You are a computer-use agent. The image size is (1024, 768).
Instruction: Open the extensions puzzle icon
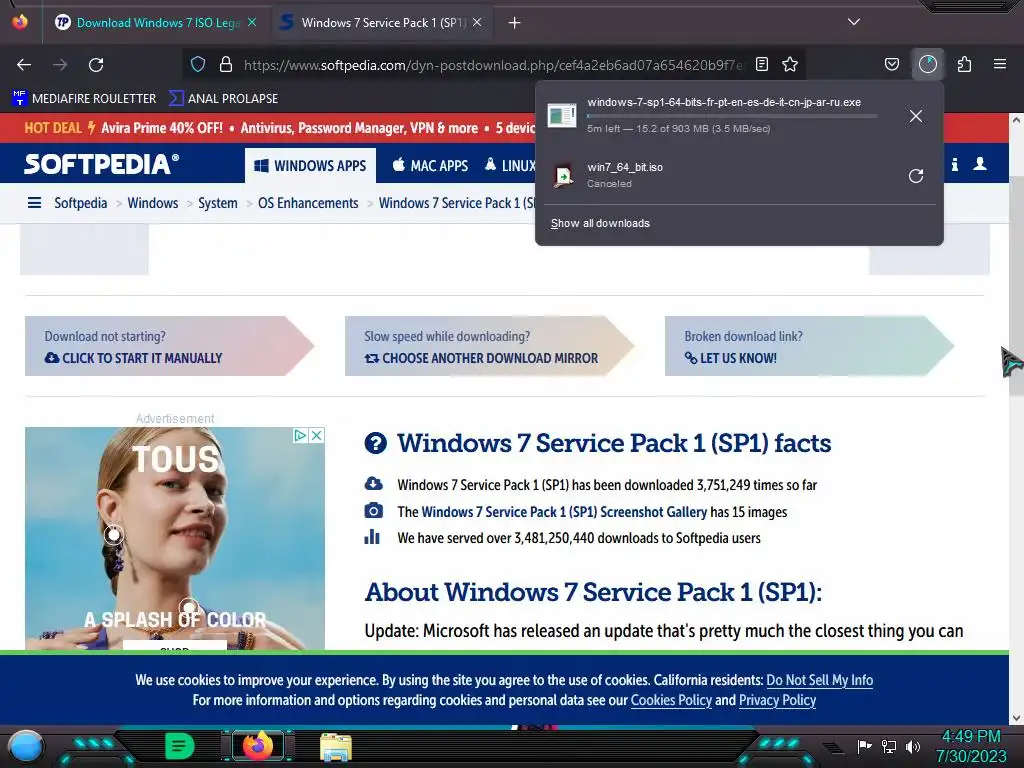[x=964, y=64]
